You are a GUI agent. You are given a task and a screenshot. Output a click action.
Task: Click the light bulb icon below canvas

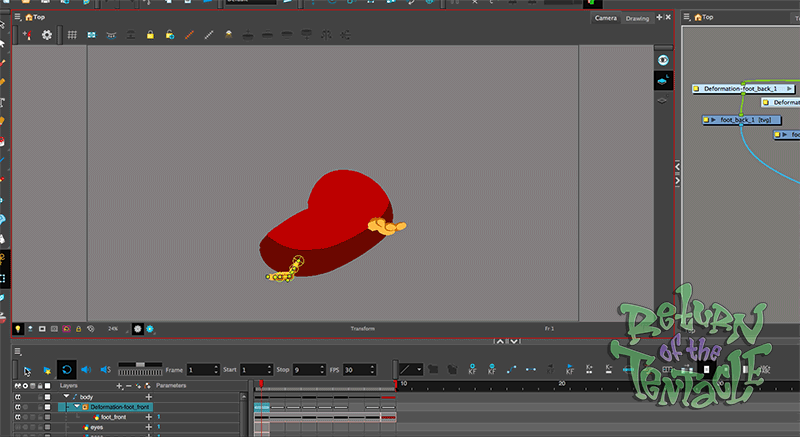click(18, 328)
